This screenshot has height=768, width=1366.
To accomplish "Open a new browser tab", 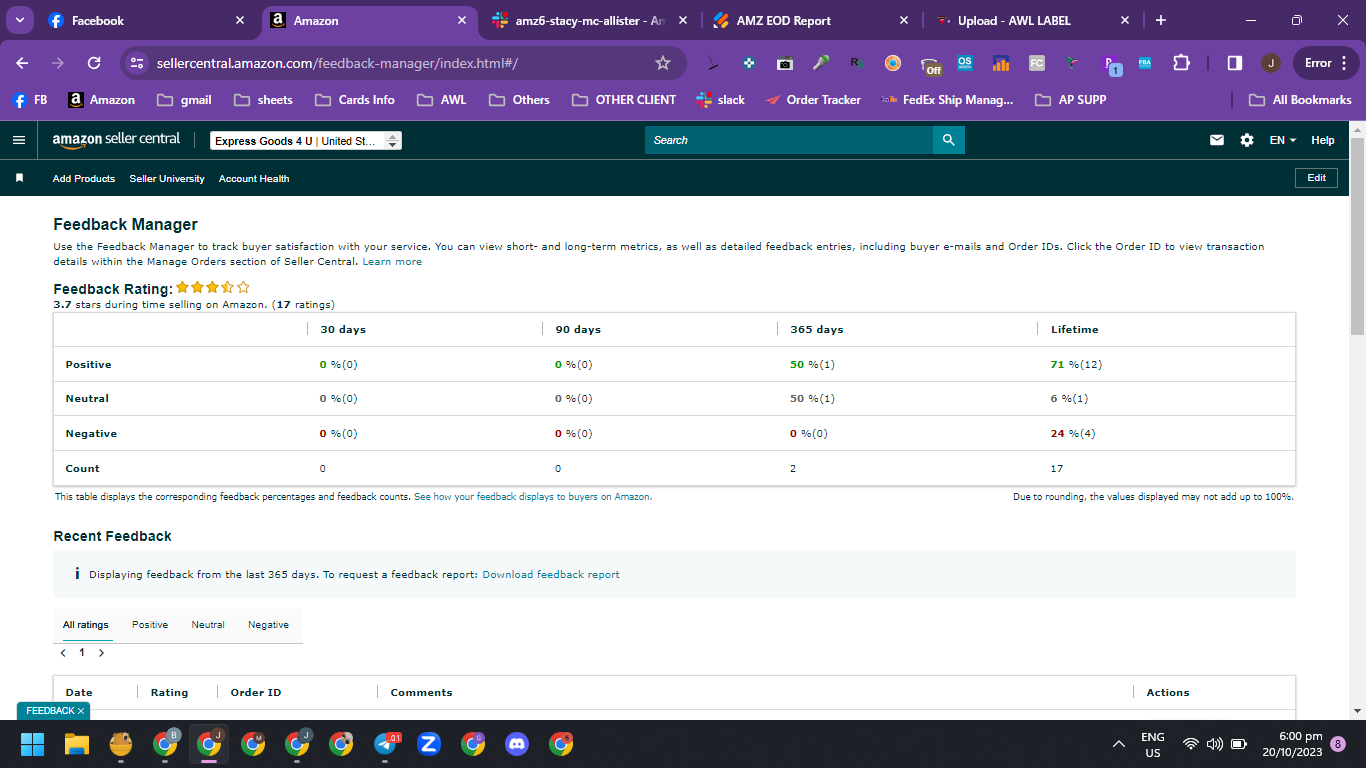I will [1160, 20].
